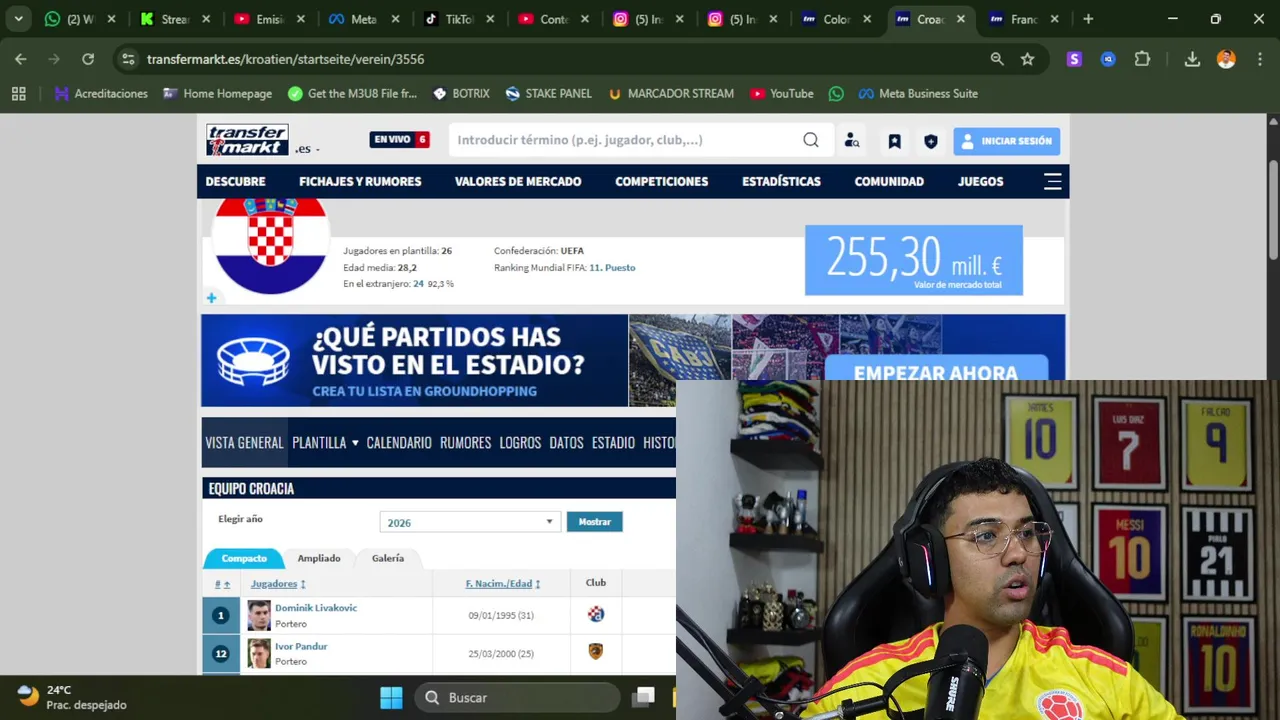Image resolution: width=1280 pixels, height=720 pixels.
Task: Open ESTADIO tab
Action: 613,443
